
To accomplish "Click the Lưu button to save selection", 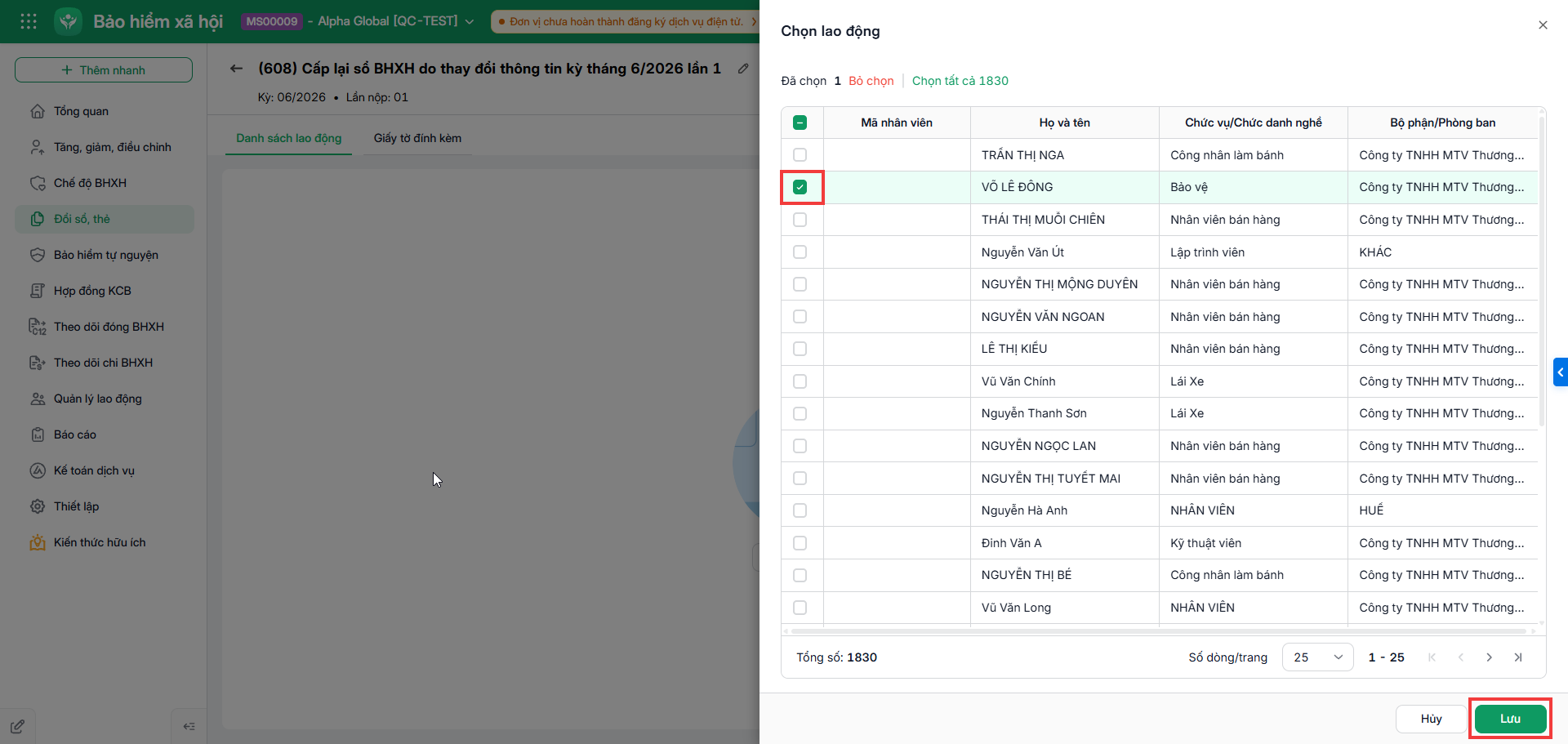I will (1510, 719).
